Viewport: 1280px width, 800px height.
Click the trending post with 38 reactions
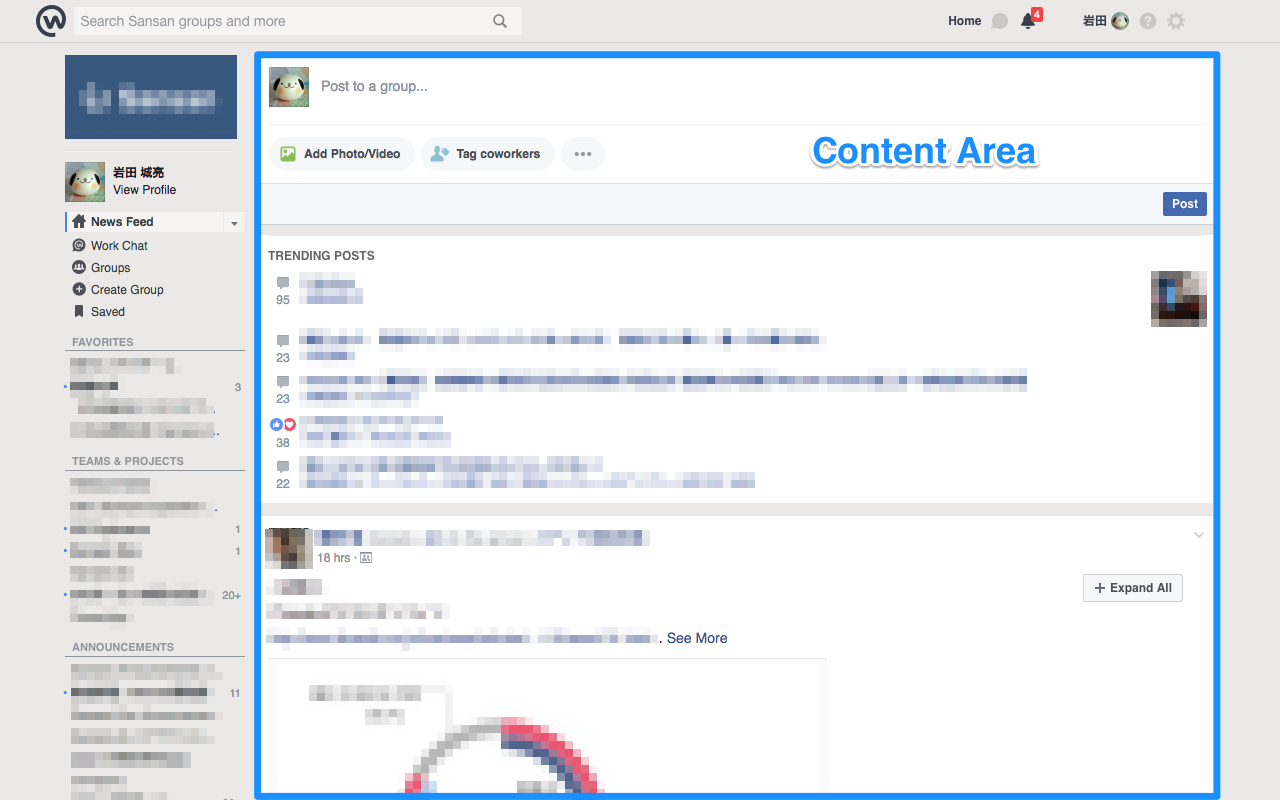375,429
